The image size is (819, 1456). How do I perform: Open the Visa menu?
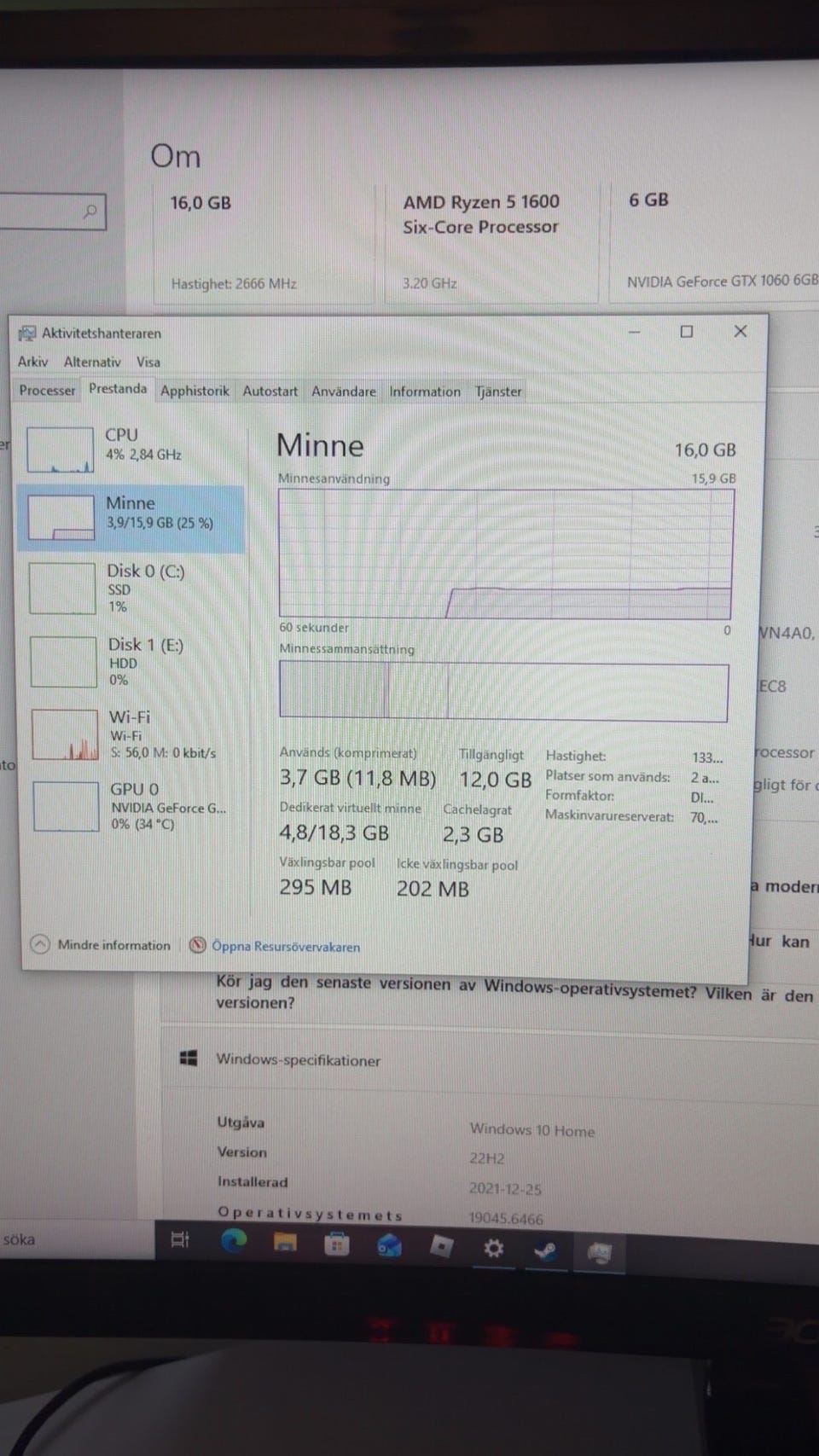coord(148,362)
